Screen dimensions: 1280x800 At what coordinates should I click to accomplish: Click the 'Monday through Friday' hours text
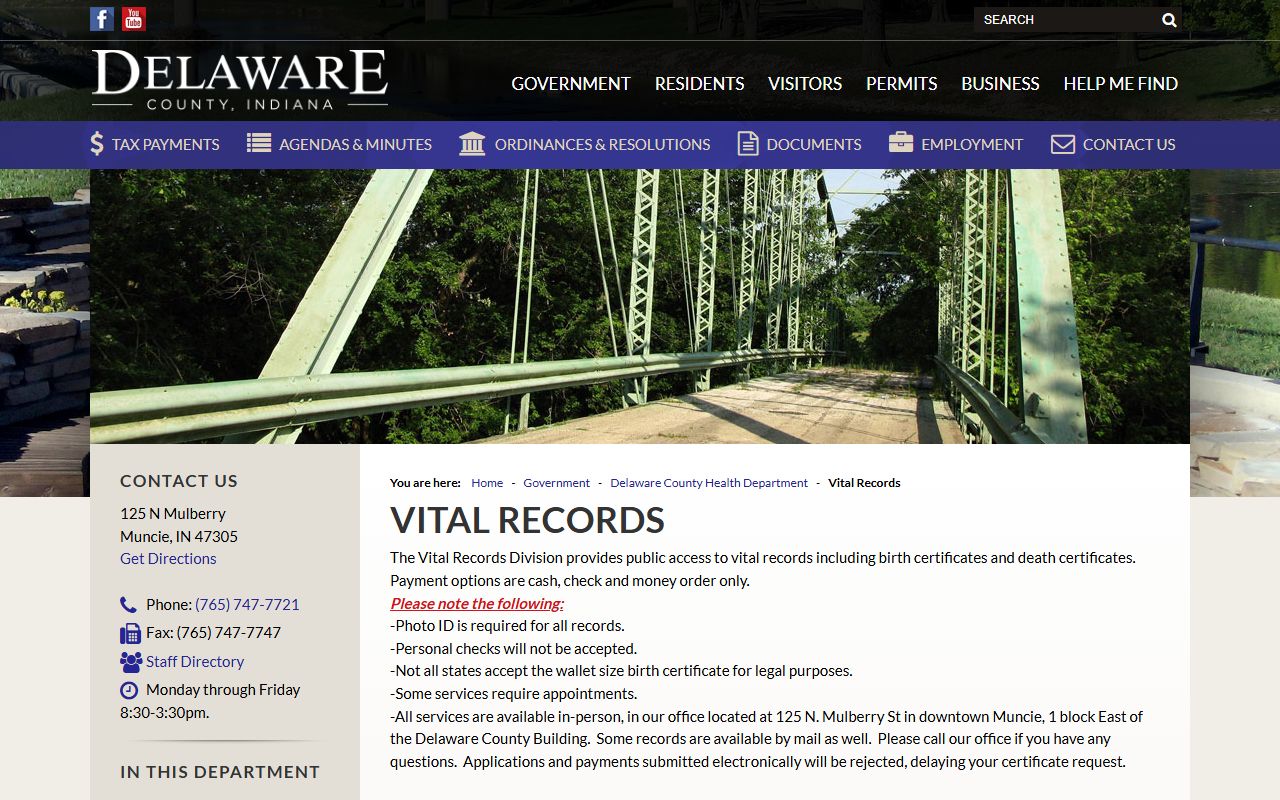tap(223, 690)
